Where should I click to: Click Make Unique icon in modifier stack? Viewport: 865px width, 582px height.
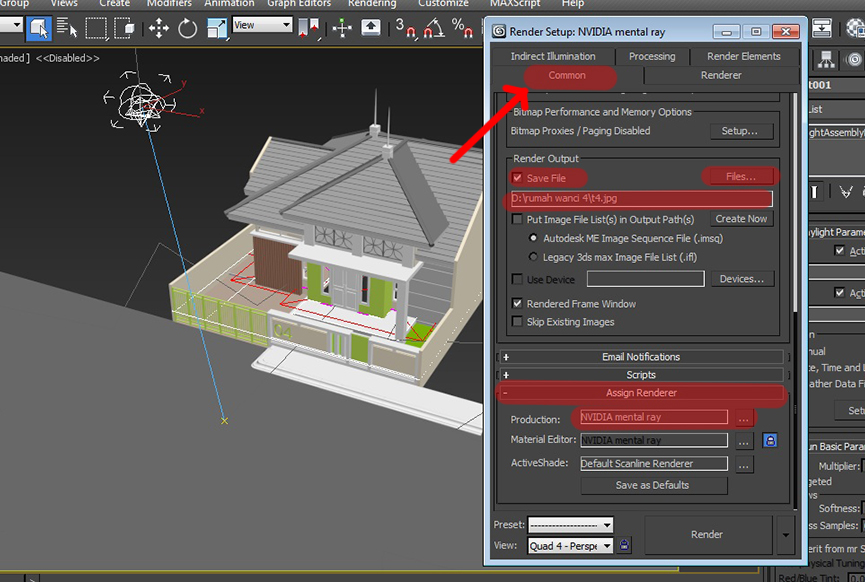(x=846, y=191)
